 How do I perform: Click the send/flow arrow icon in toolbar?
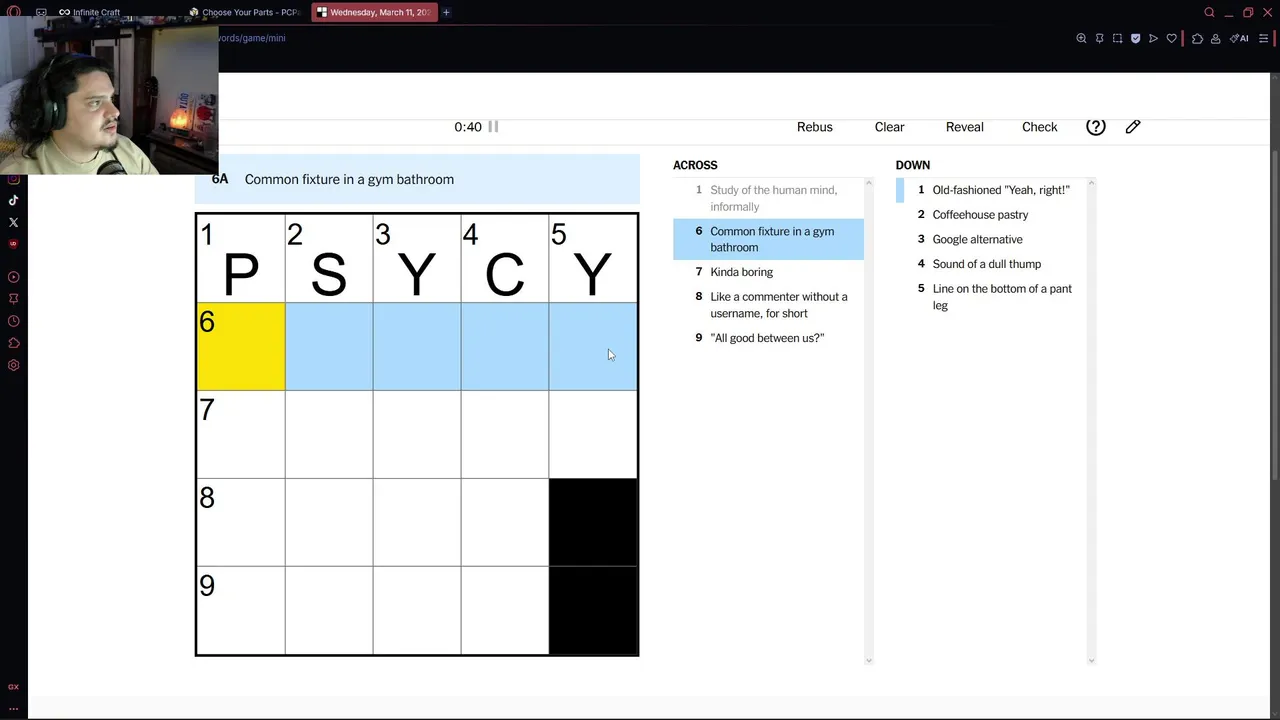[1153, 38]
